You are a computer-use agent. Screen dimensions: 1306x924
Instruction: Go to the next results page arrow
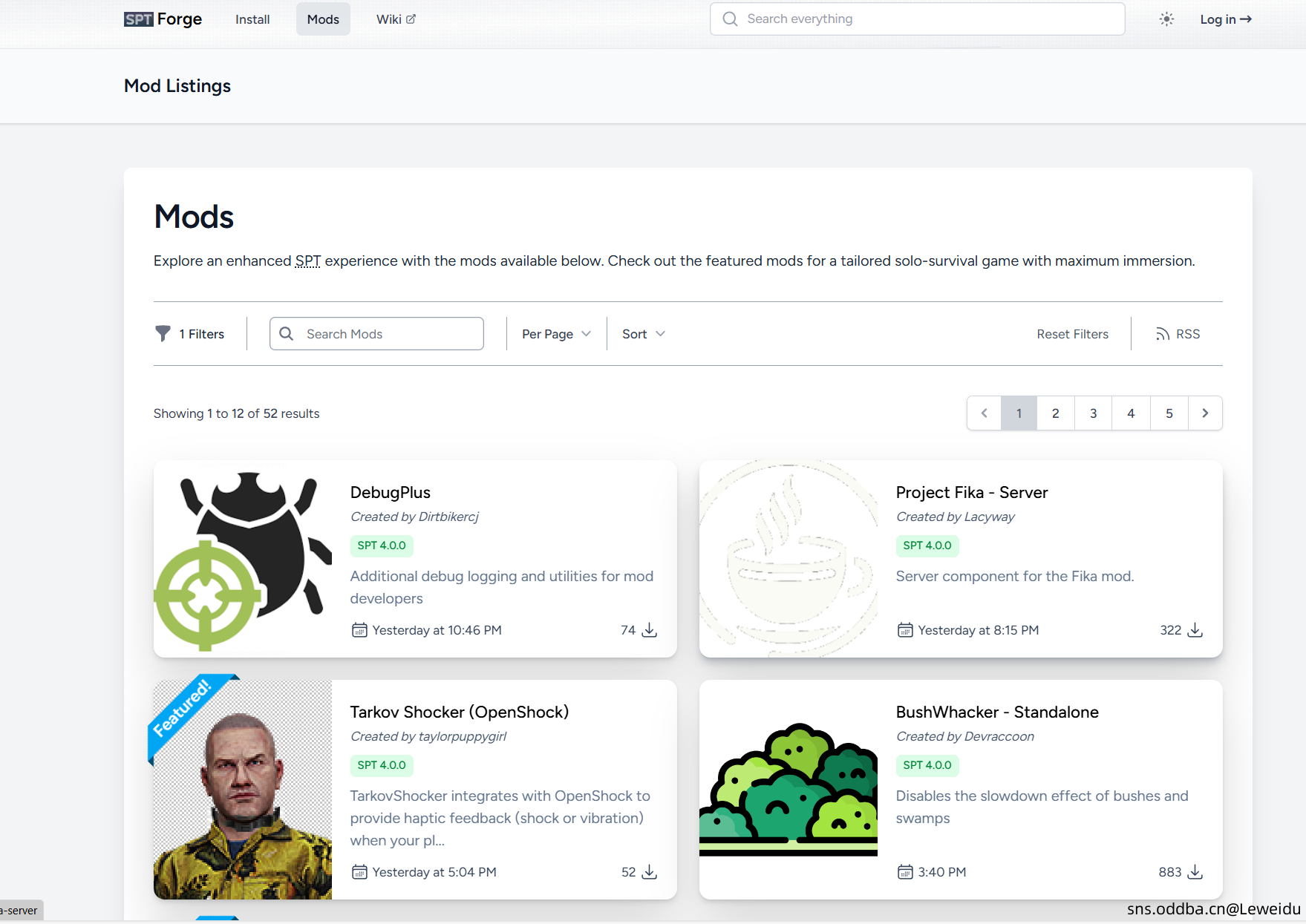1205,413
